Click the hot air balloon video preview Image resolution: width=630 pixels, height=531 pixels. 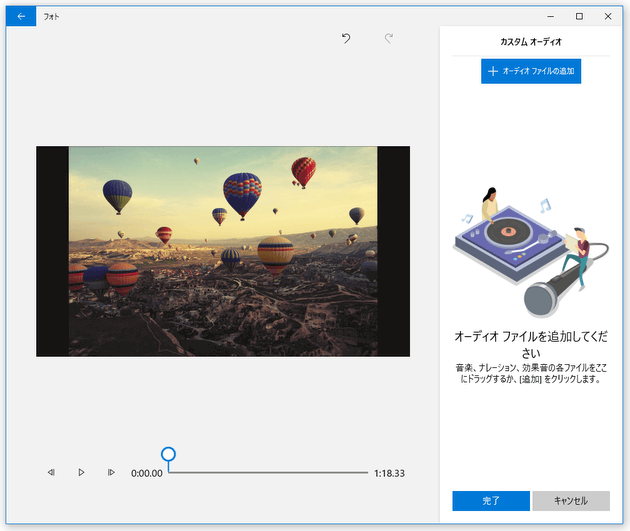point(223,251)
